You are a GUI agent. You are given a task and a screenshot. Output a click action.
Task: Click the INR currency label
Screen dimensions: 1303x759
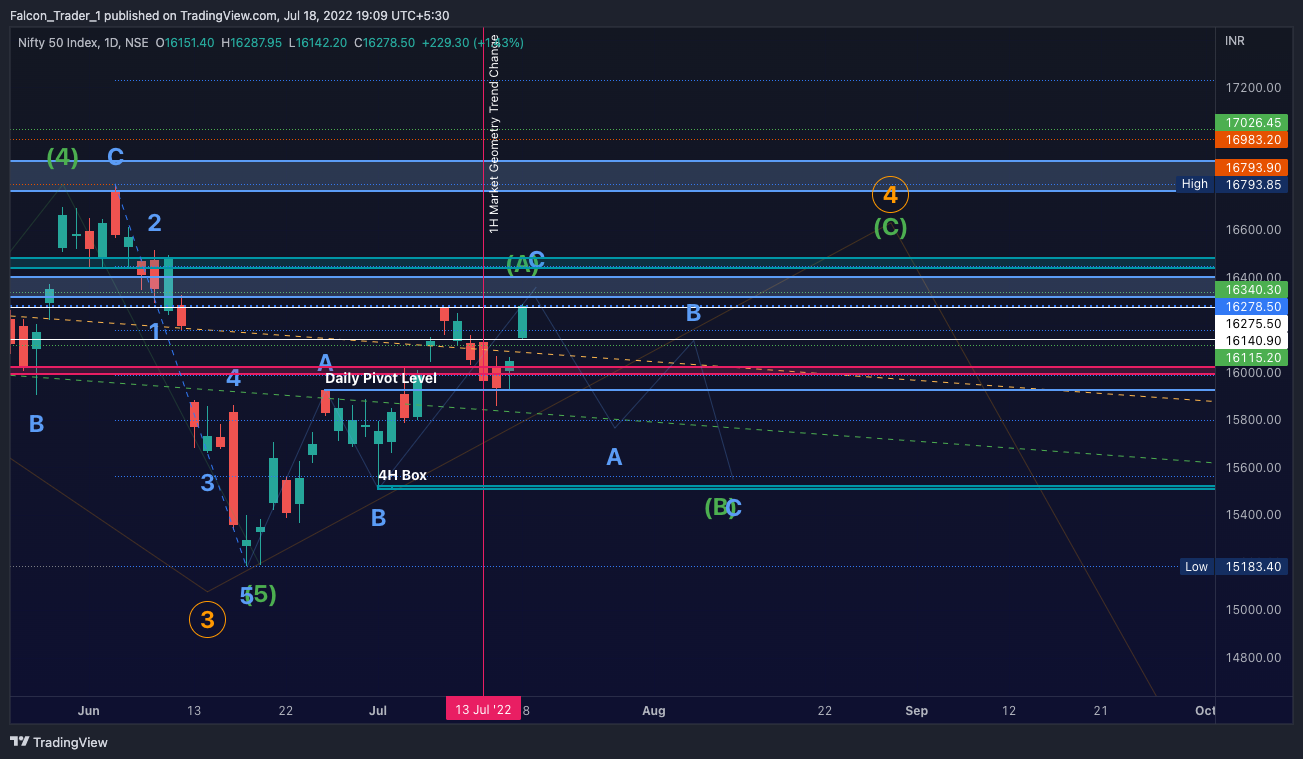pos(1236,41)
